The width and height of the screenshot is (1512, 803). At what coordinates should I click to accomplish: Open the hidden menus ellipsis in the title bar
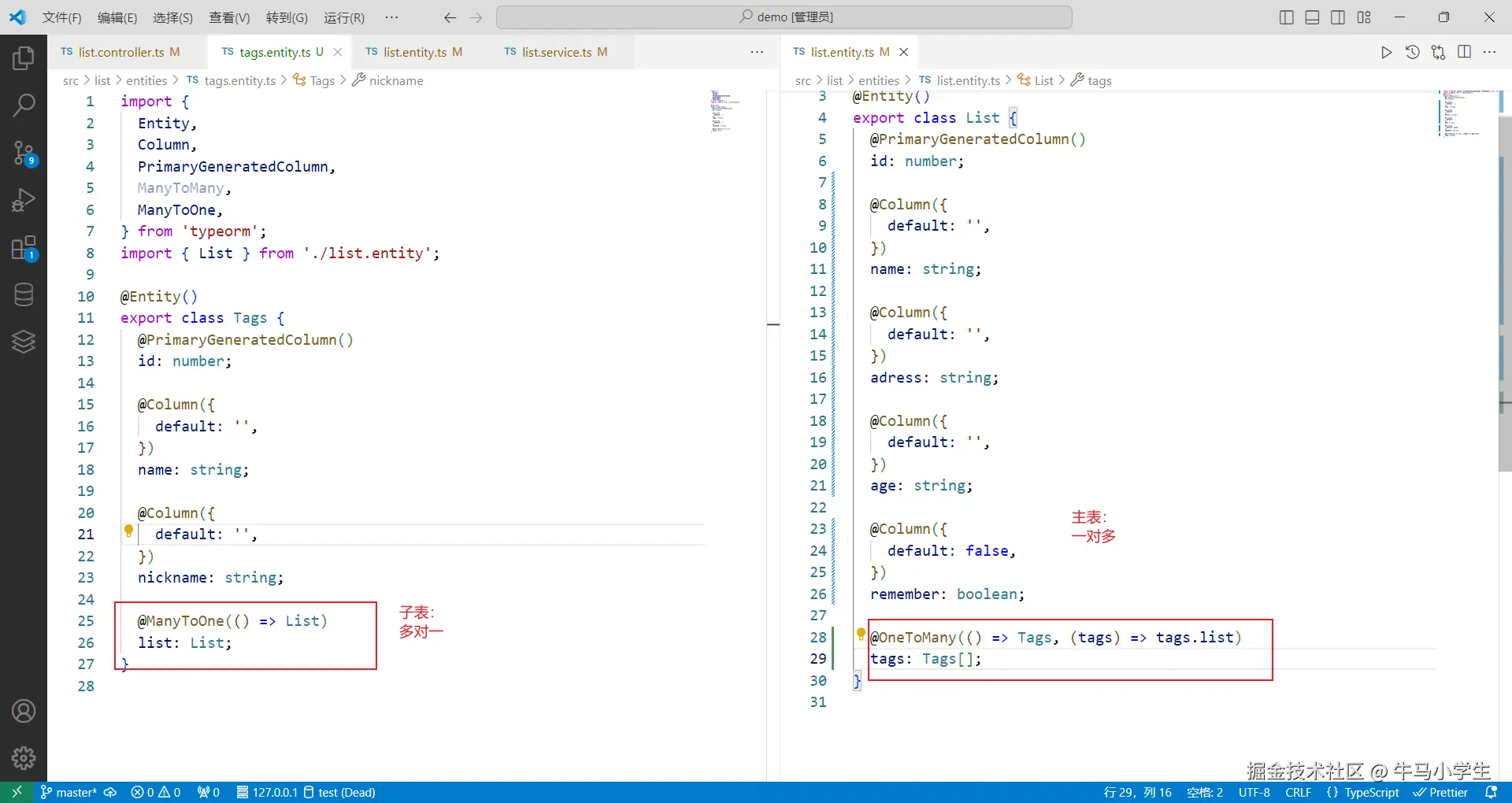tap(391, 17)
